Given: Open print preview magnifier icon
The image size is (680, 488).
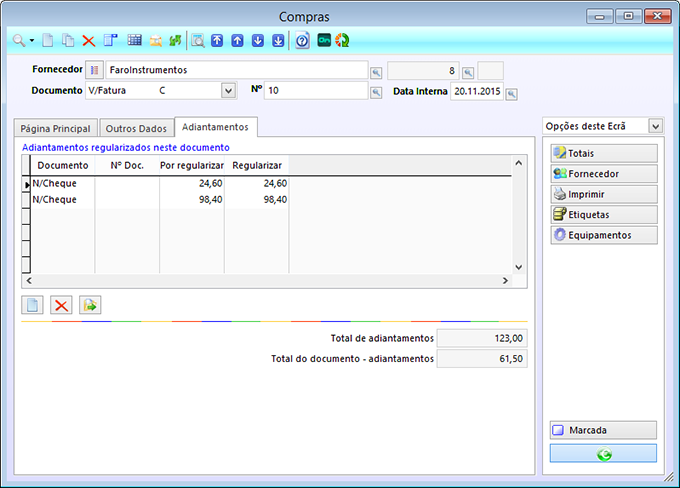Looking at the screenshot, I should click(x=198, y=41).
